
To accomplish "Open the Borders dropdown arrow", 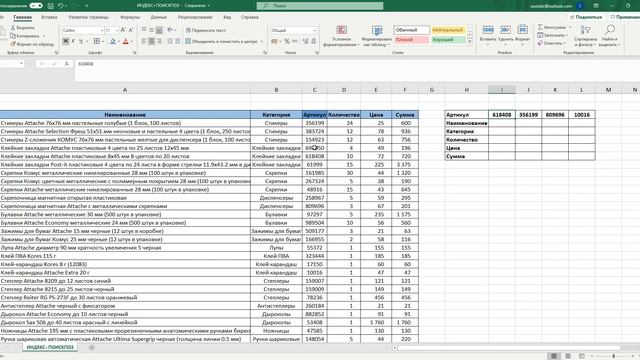I will click(103, 41).
